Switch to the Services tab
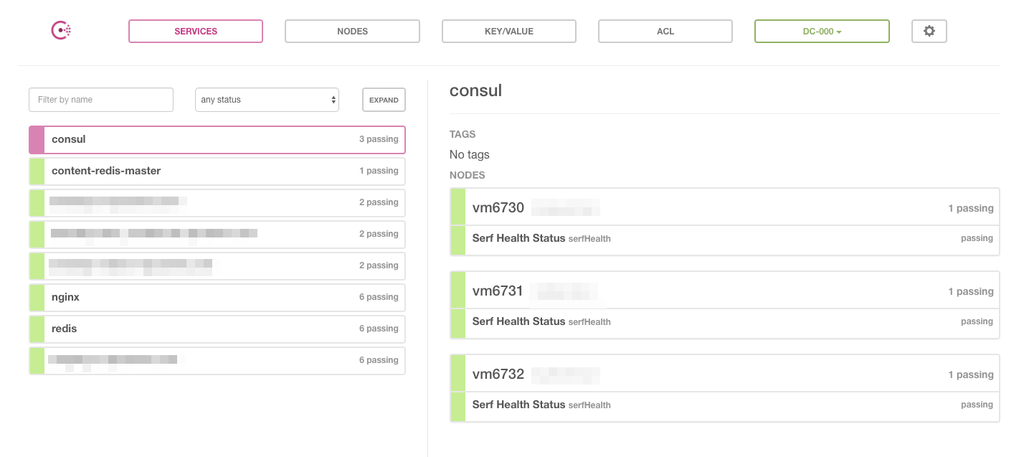Image resolution: width=1024 pixels, height=457 pixels. pyautogui.click(x=196, y=31)
